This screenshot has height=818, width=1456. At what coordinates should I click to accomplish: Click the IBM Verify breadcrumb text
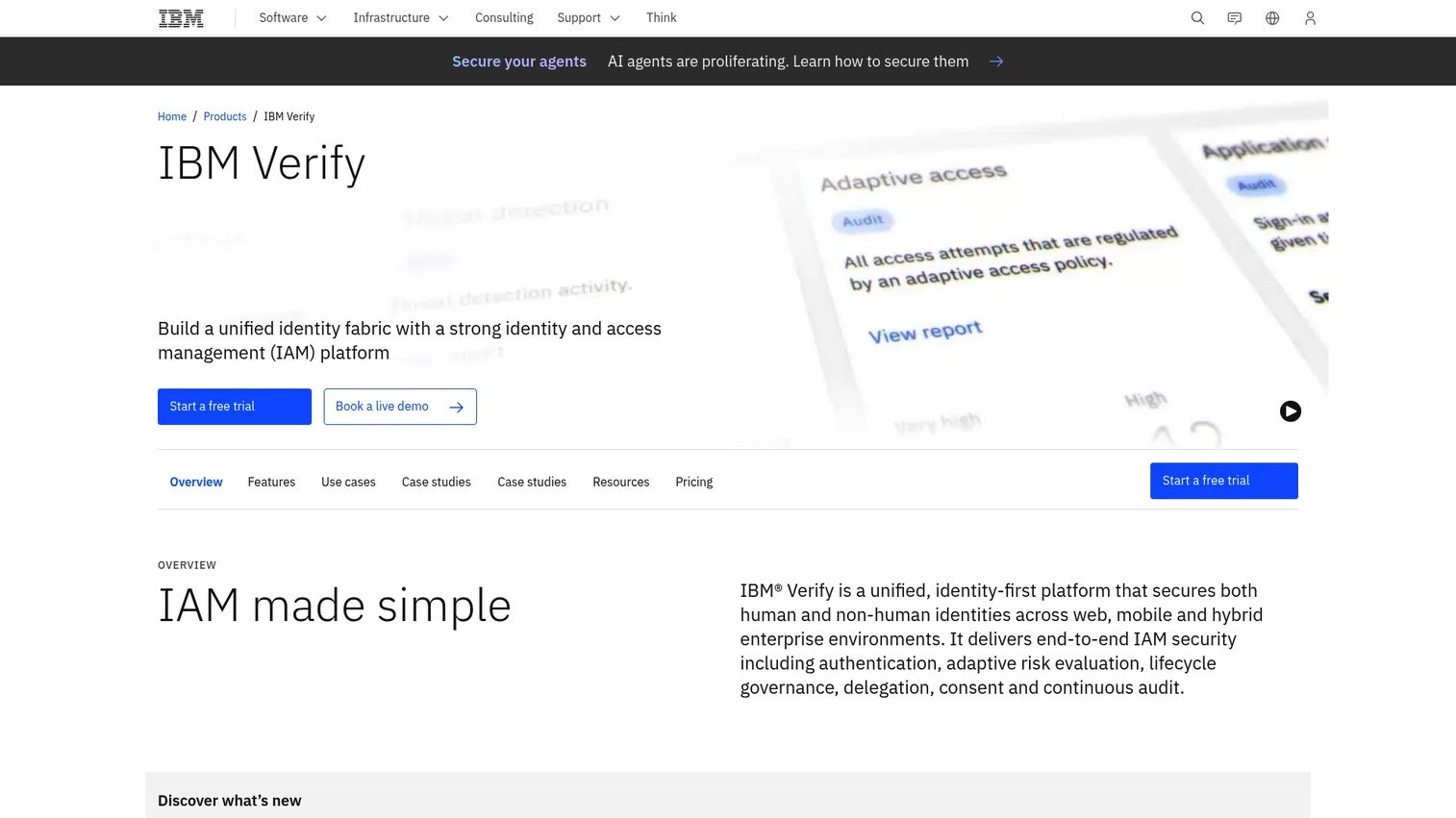(x=289, y=116)
